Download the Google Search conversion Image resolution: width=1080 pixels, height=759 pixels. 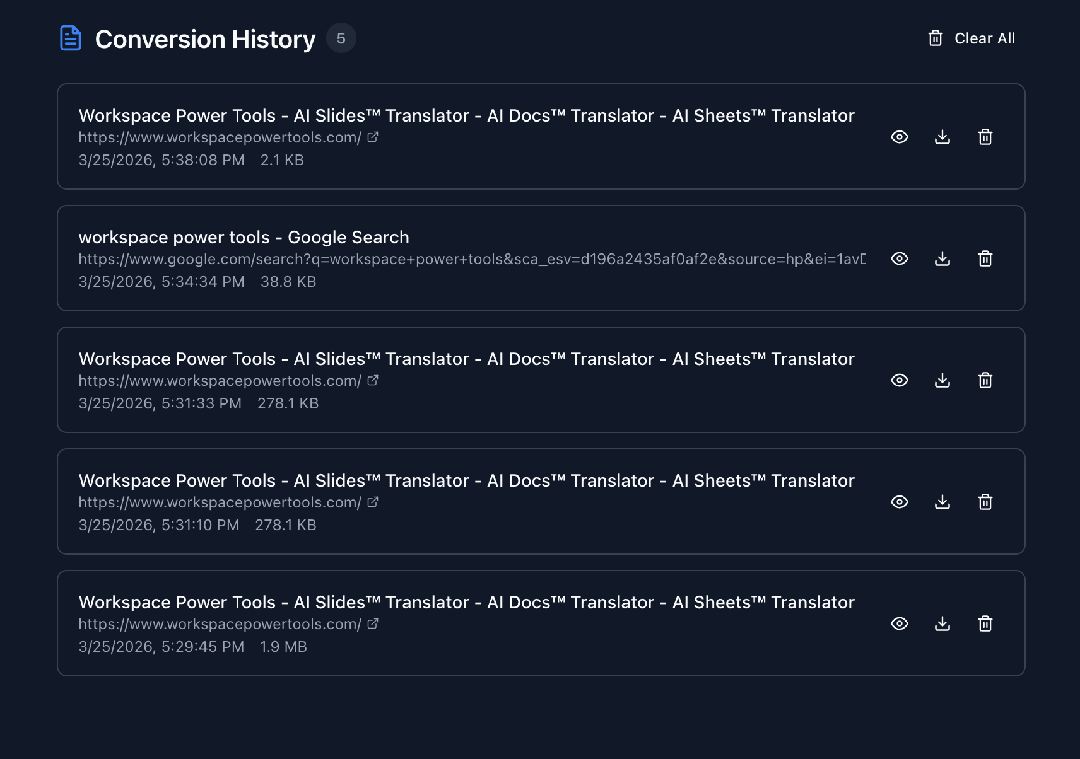coord(942,259)
